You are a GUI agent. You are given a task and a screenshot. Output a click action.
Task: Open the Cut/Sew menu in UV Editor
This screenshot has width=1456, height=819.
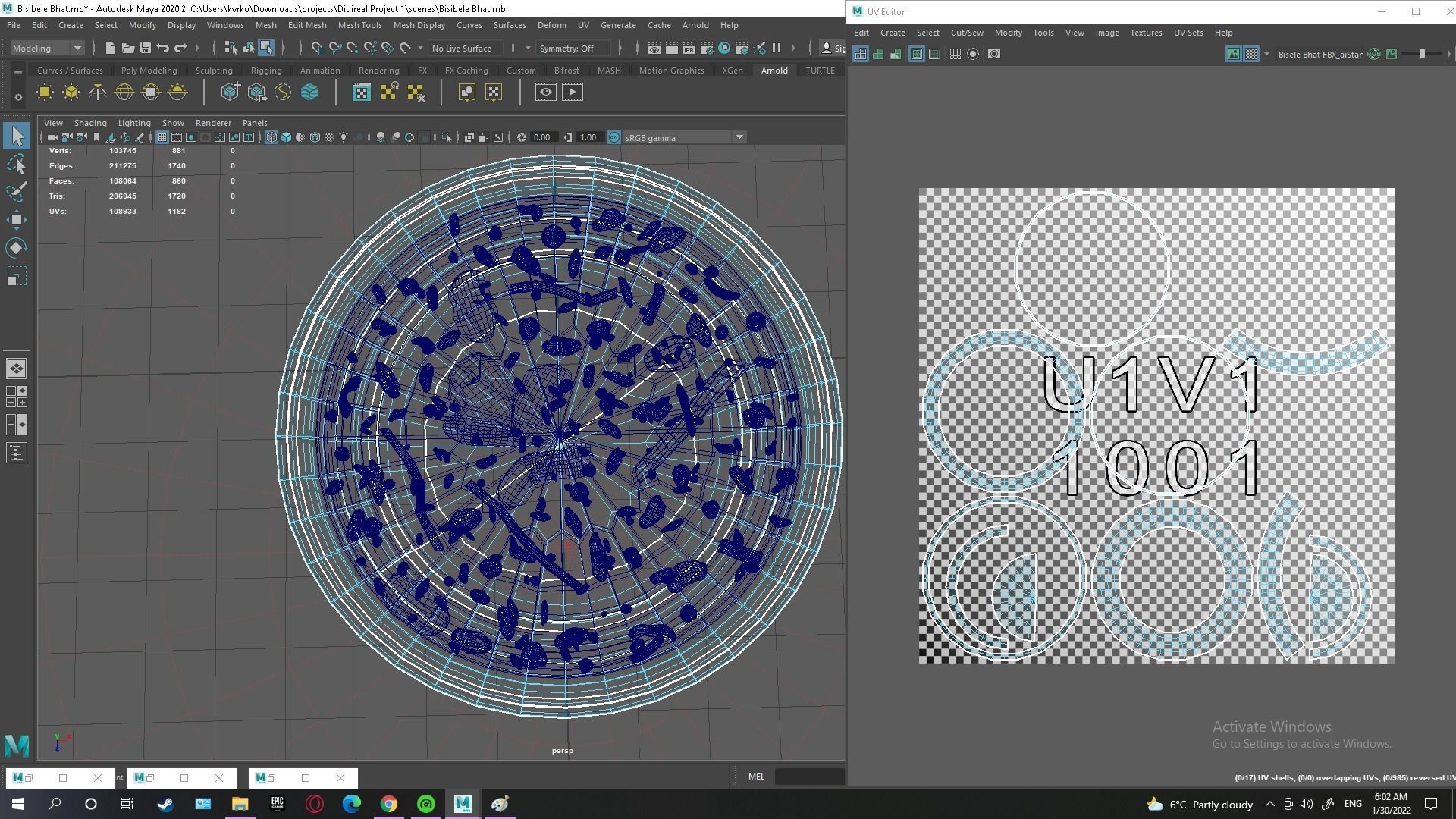967,33
